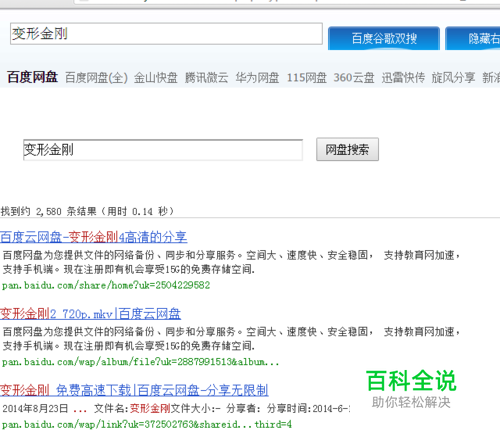Click the 网盘搜索 button
This screenshot has width=500, height=441.
[347, 149]
